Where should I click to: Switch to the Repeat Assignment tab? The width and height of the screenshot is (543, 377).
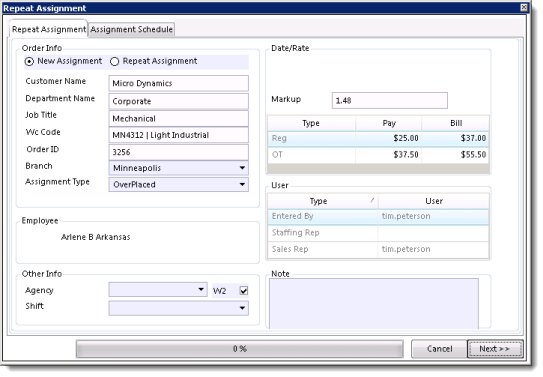48,29
